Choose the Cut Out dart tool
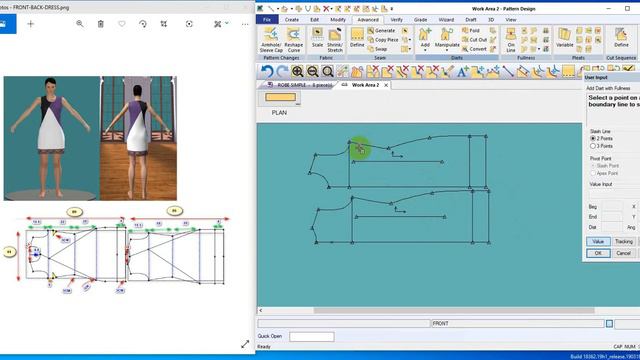 (x=474, y=40)
